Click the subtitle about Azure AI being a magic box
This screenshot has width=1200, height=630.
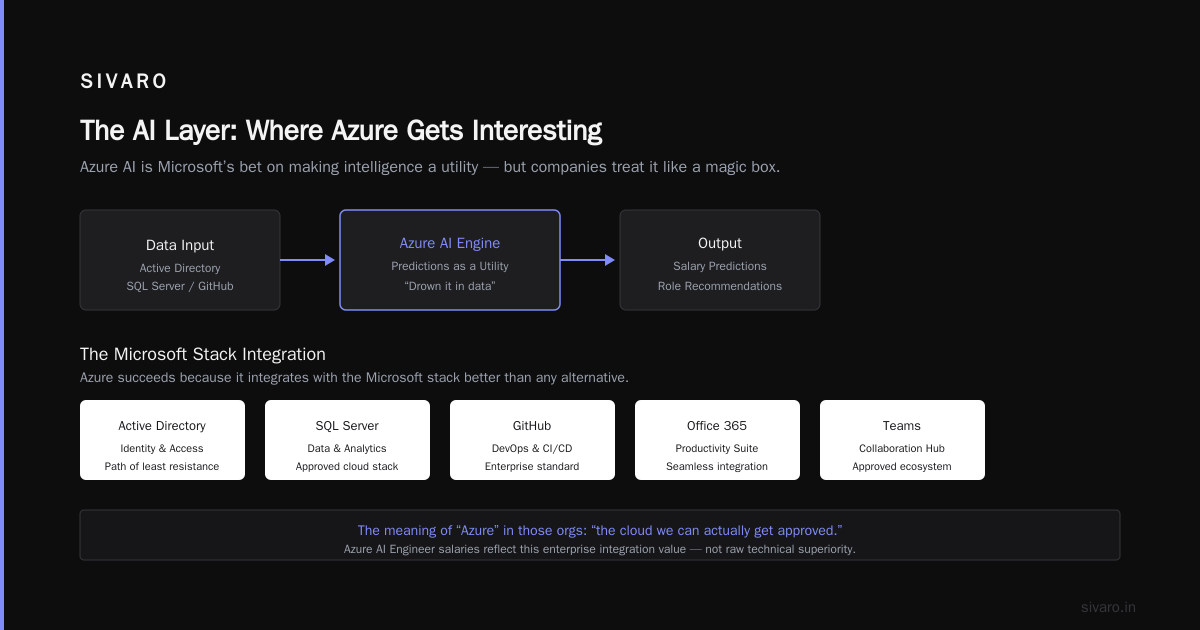pos(430,167)
